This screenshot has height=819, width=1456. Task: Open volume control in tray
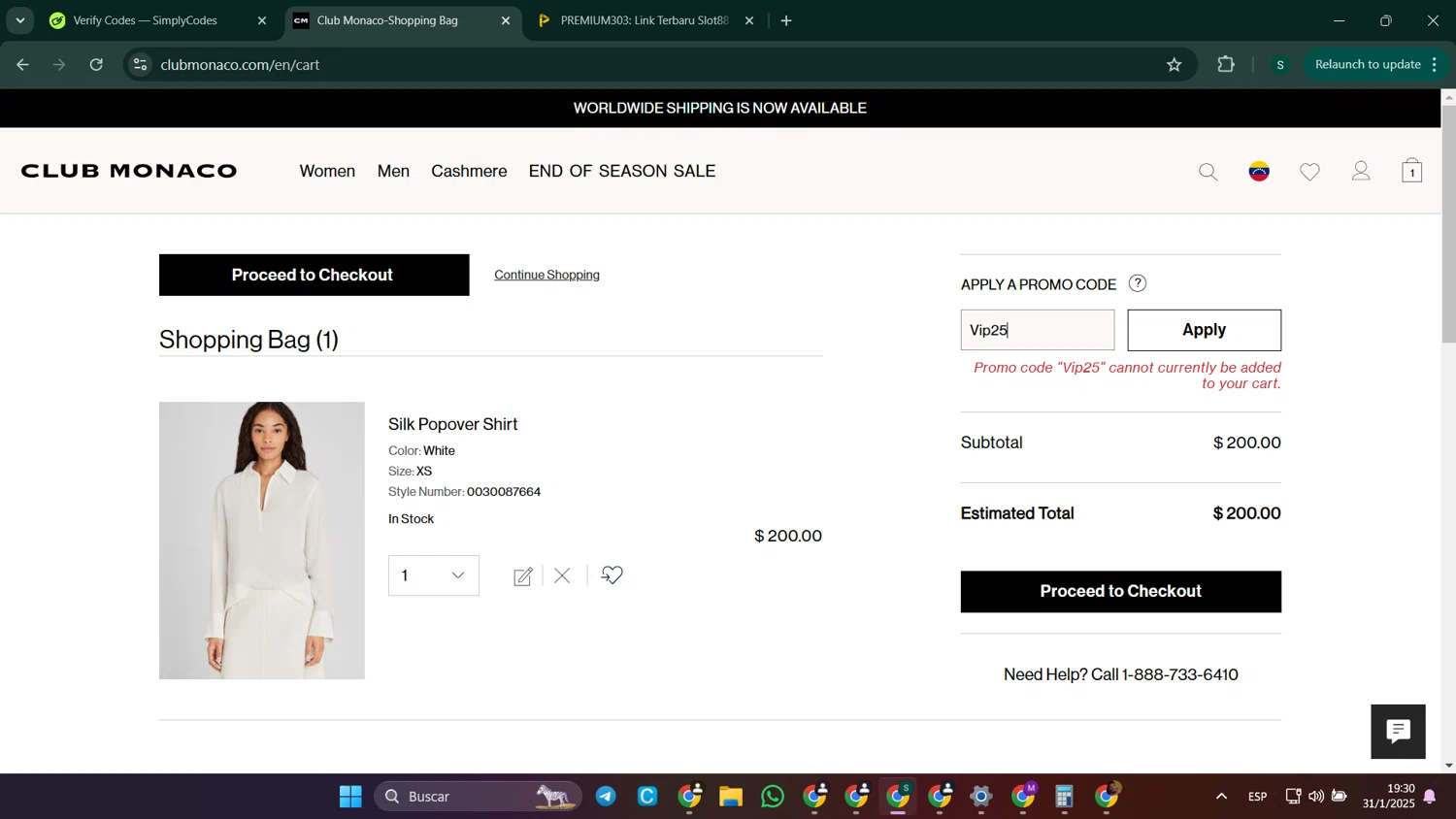tap(1316, 797)
